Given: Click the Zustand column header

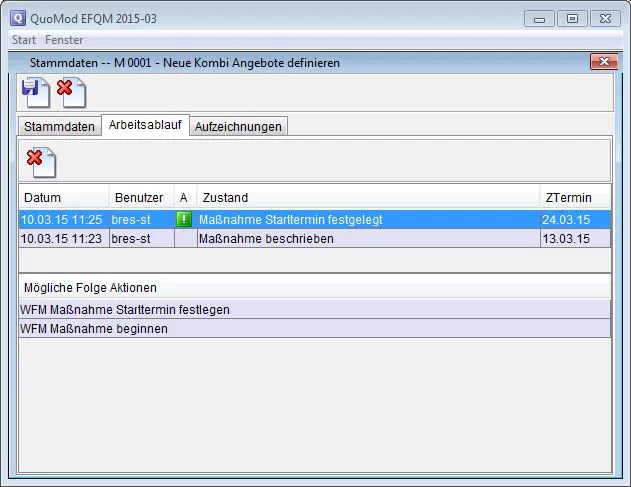Looking at the screenshot, I should pyautogui.click(x=366, y=197).
